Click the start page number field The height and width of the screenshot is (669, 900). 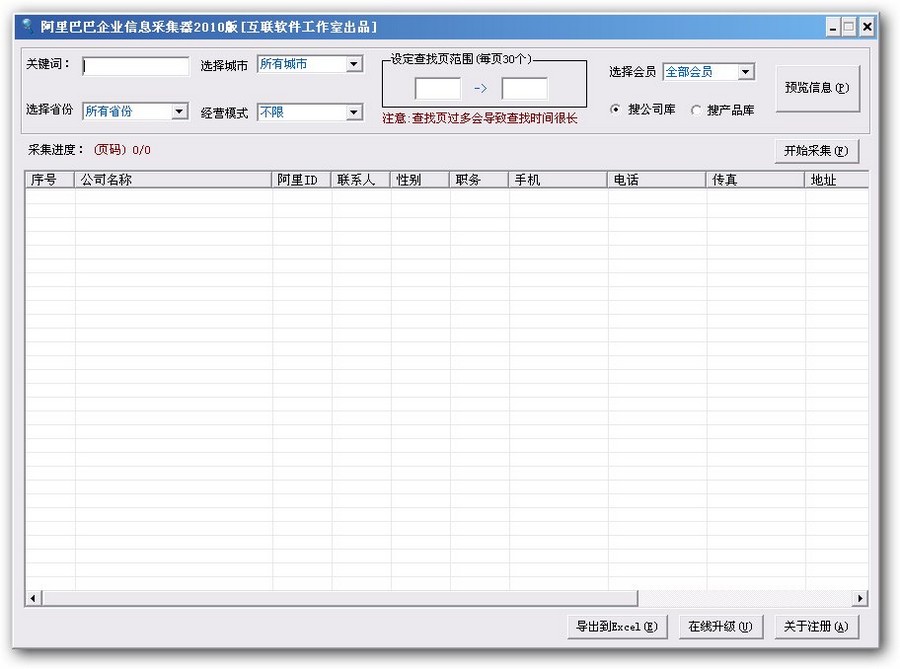pyautogui.click(x=437, y=88)
